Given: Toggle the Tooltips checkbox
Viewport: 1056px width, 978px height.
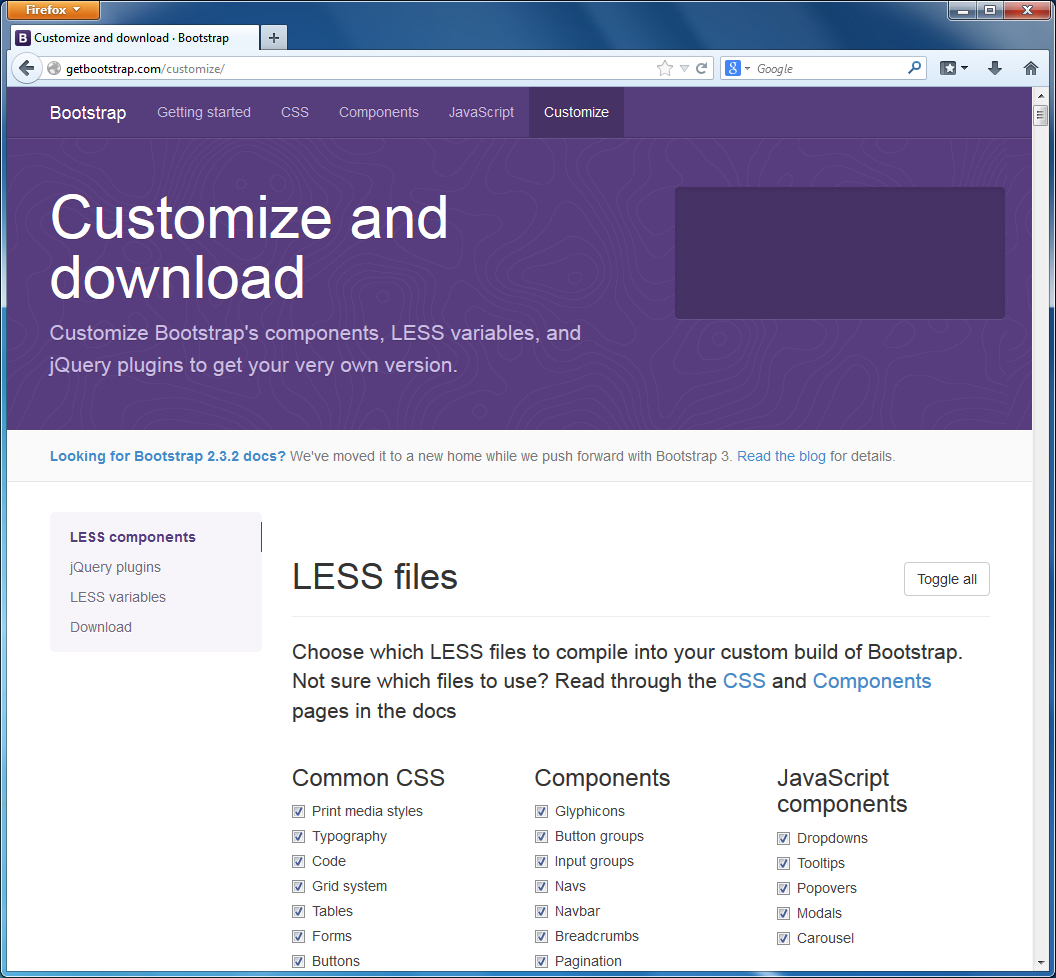Looking at the screenshot, I should pyautogui.click(x=783, y=863).
